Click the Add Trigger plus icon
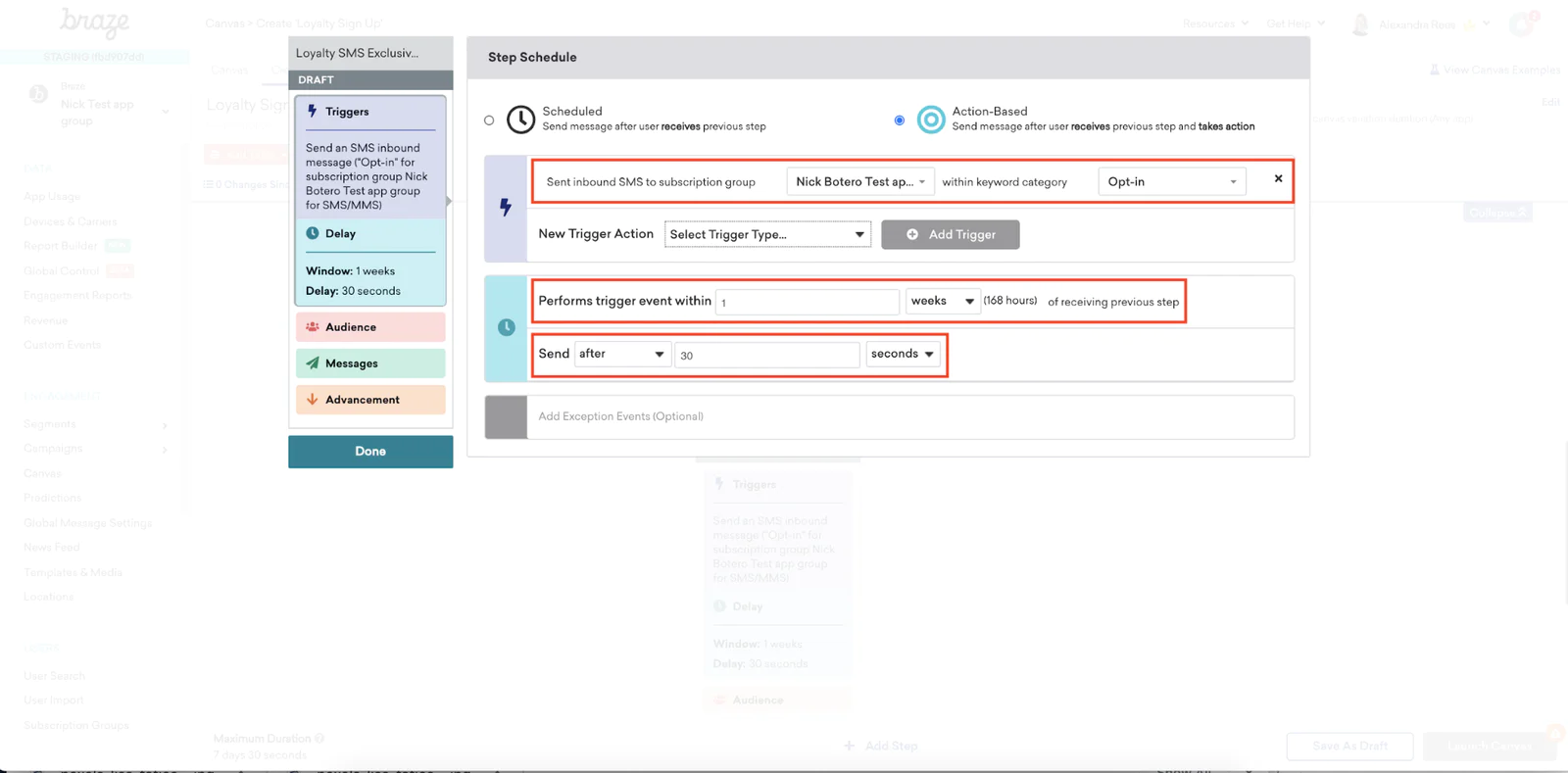Screen dimensions: 1568x773 (912, 234)
